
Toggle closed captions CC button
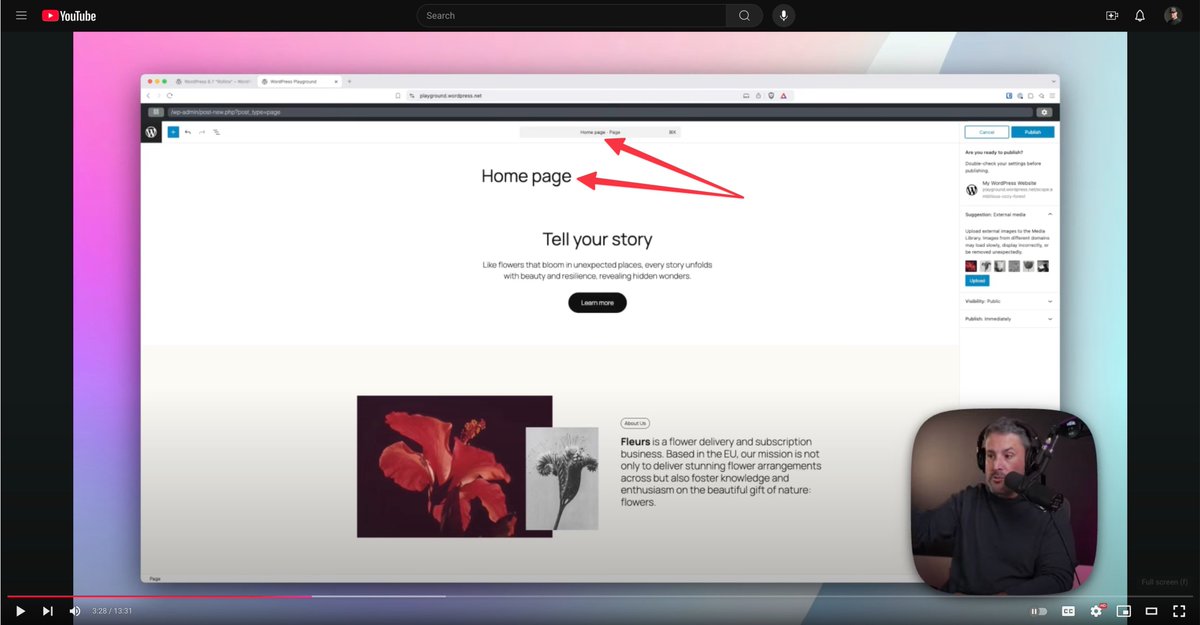[x=1068, y=611]
